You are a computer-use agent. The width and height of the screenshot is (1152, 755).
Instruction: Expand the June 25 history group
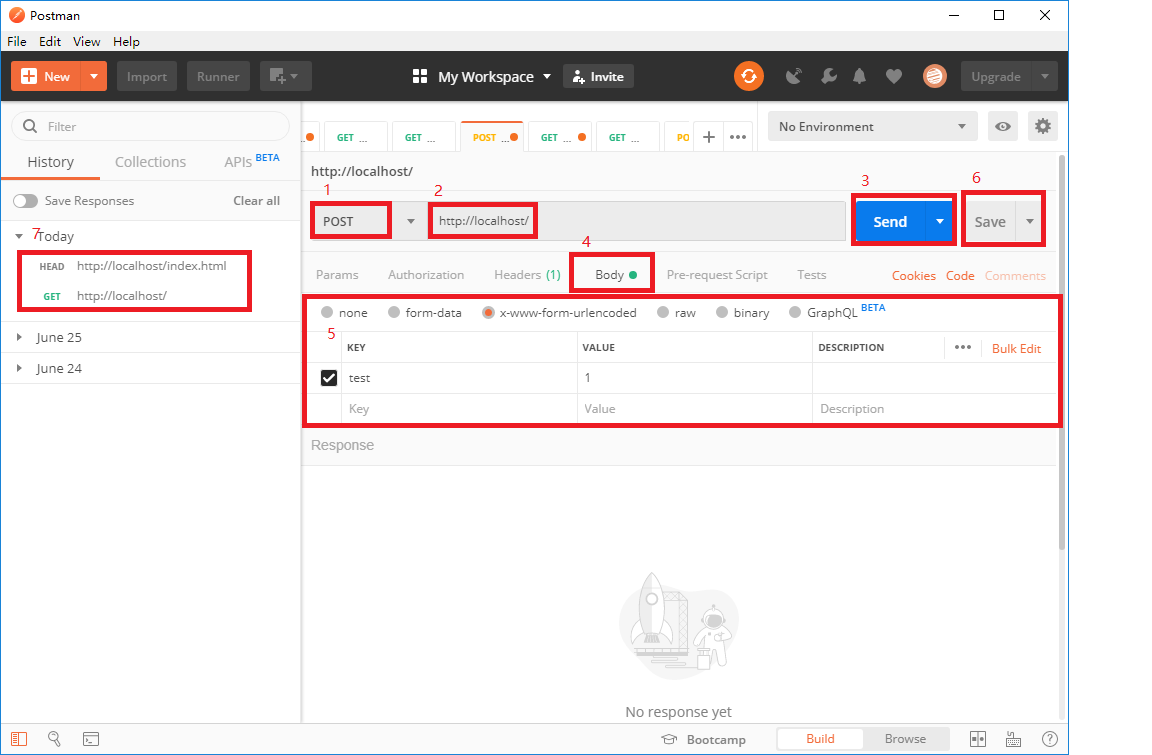pos(19,337)
